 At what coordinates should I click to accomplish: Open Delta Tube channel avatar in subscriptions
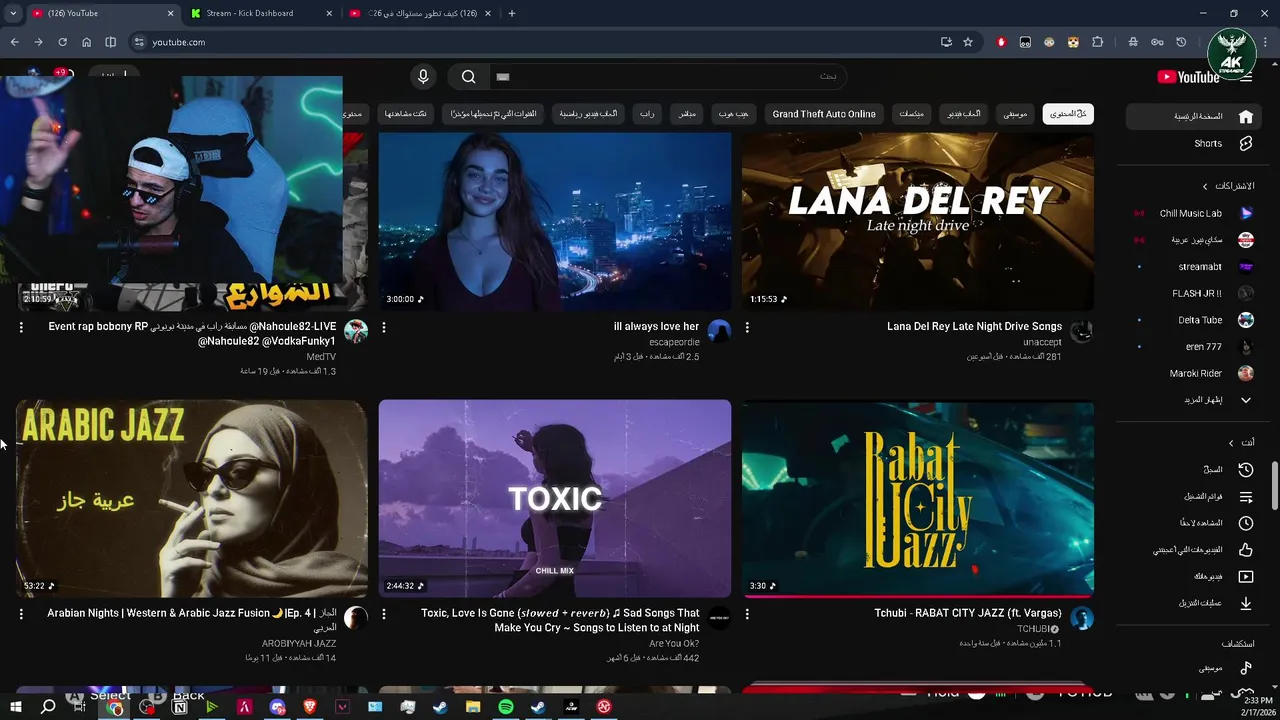(1246, 320)
